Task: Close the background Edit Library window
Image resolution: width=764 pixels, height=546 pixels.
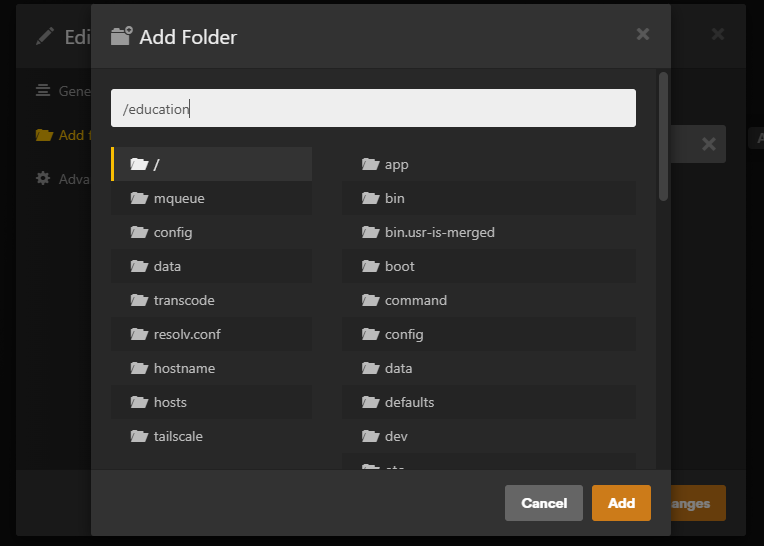Action: (718, 34)
